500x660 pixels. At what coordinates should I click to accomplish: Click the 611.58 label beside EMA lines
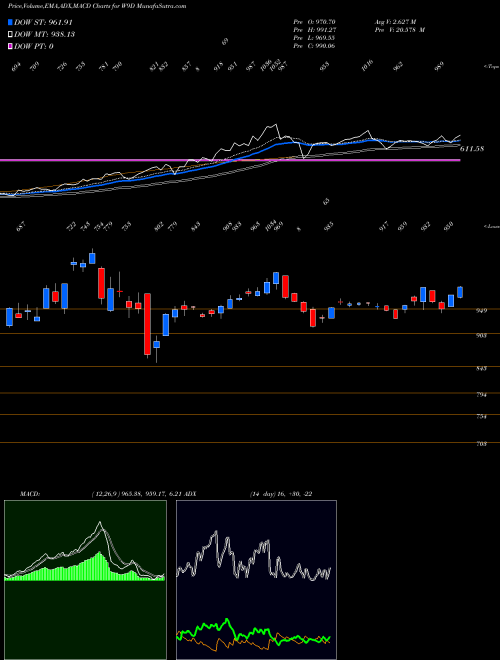pyautogui.click(x=472, y=149)
